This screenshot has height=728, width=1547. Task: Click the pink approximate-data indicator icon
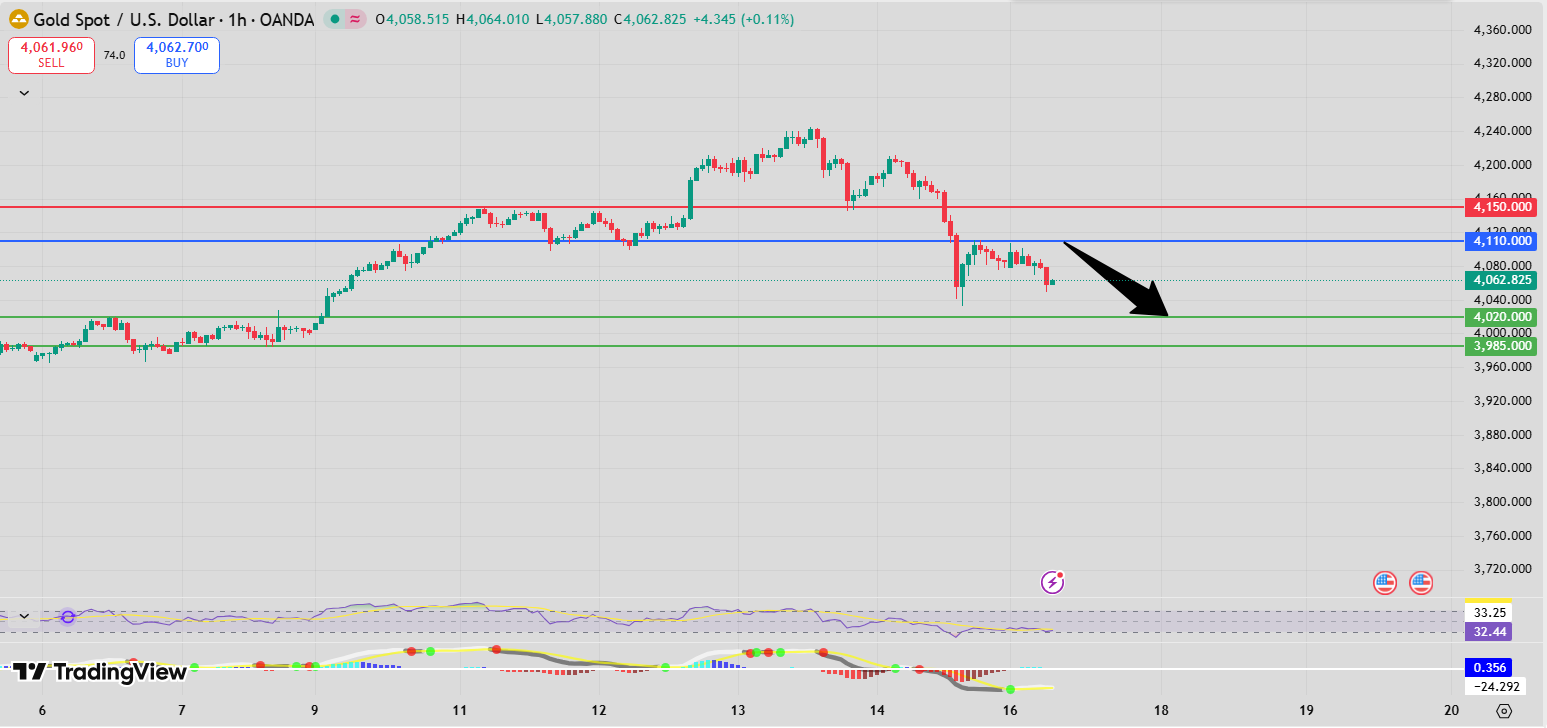354,19
